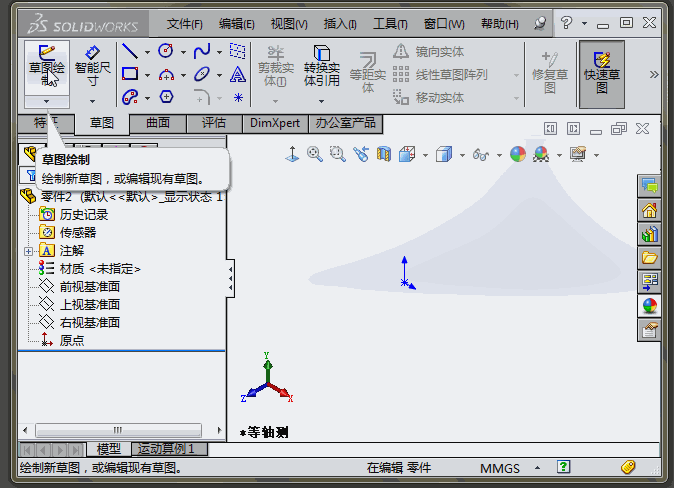
Task: Switch to 评估 tab
Action: tap(214, 123)
